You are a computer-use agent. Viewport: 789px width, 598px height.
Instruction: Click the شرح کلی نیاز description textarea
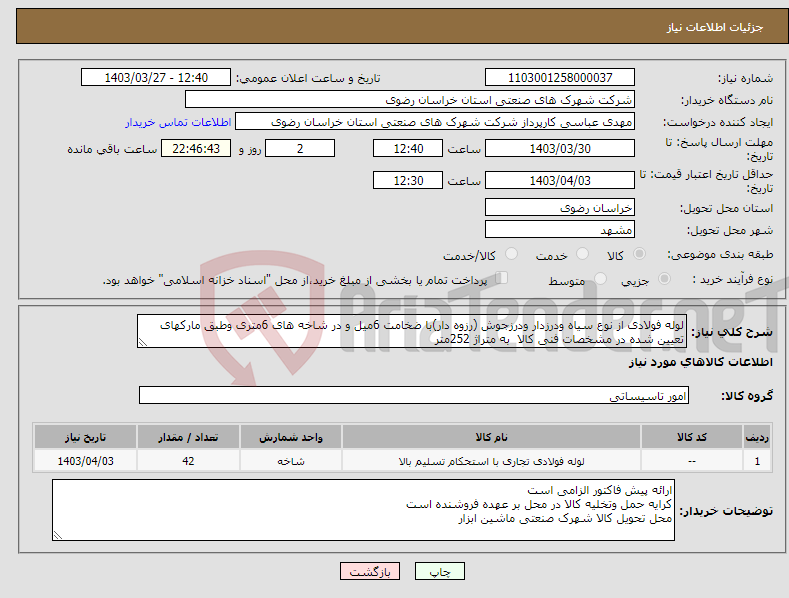[x=412, y=331]
